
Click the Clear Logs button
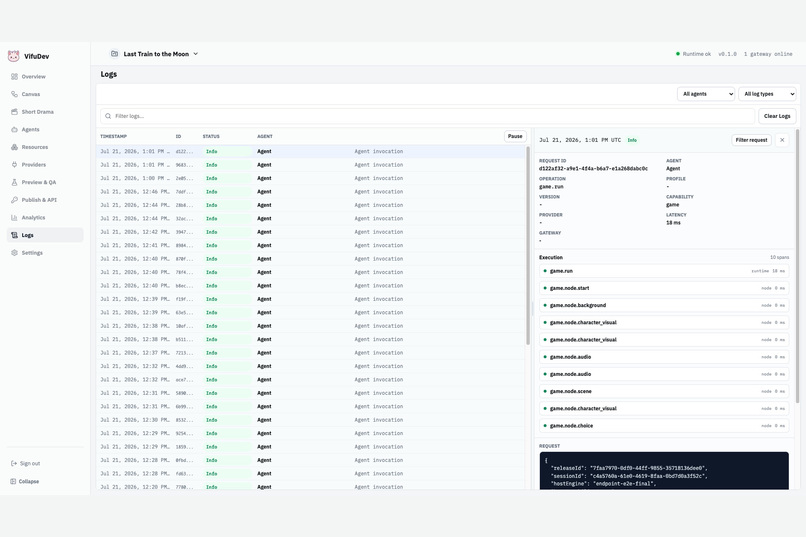click(777, 116)
